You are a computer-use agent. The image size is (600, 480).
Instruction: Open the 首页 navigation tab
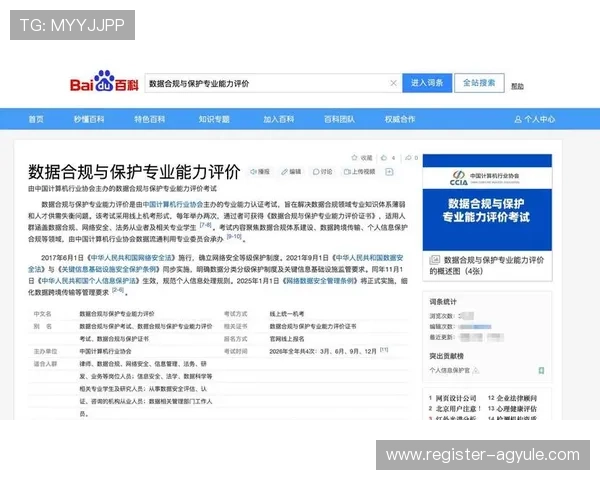click(x=36, y=119)
